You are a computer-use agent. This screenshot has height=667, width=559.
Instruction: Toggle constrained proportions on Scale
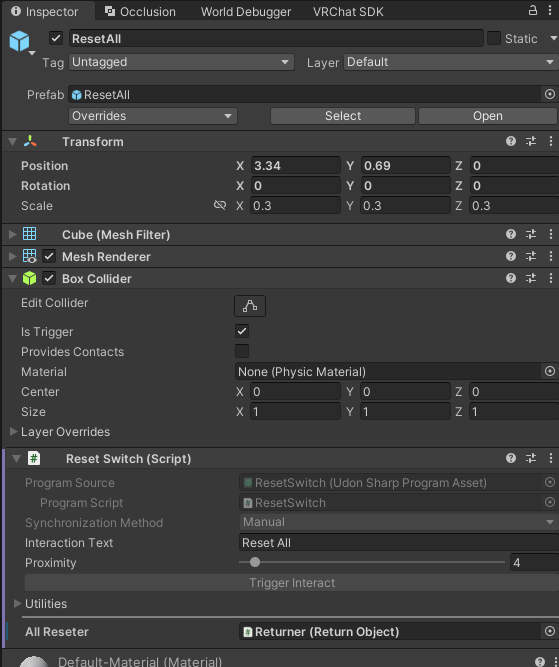click(220, 205)
